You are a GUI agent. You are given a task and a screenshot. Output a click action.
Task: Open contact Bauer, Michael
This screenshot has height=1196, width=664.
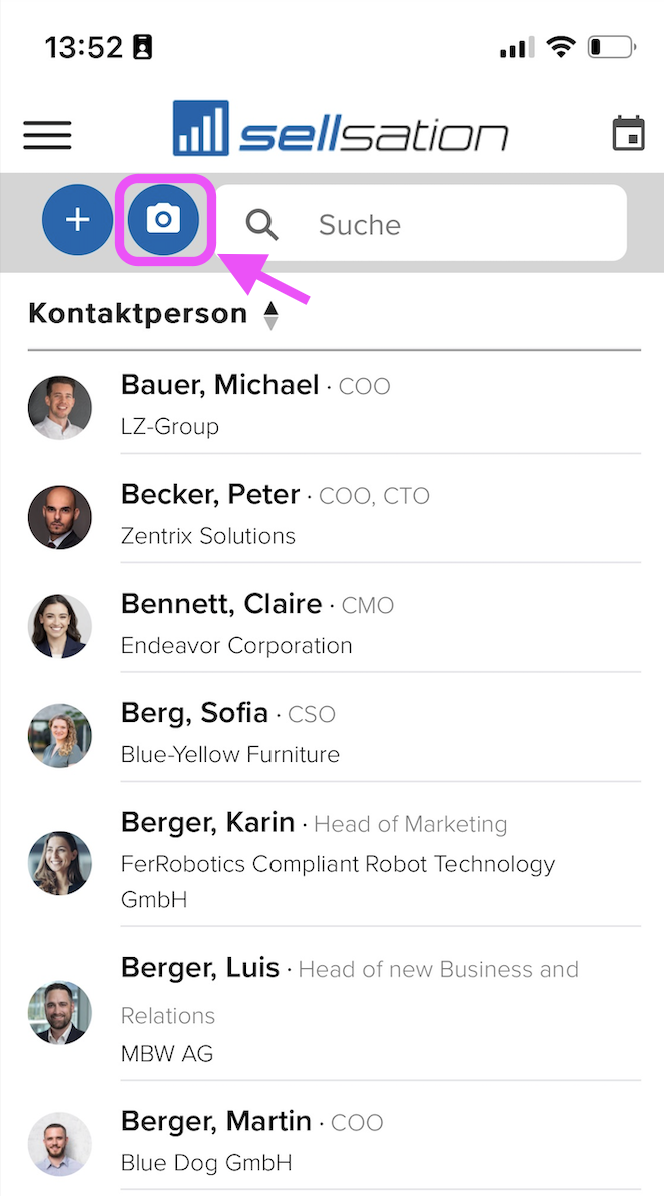(334, 406)
